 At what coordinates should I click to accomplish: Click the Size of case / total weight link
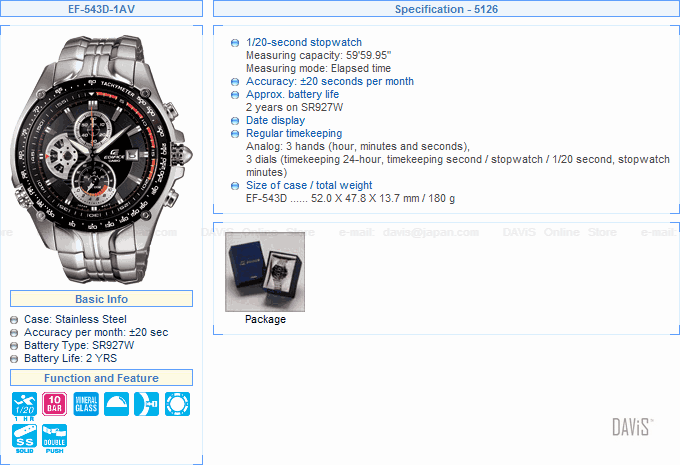309,185
